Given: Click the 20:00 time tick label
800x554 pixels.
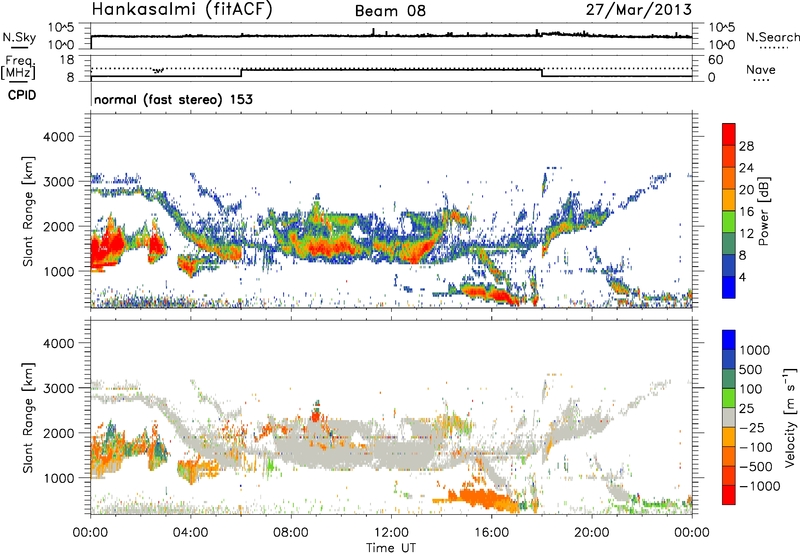Looking at the screenshot, I should [x=591, y=533].
